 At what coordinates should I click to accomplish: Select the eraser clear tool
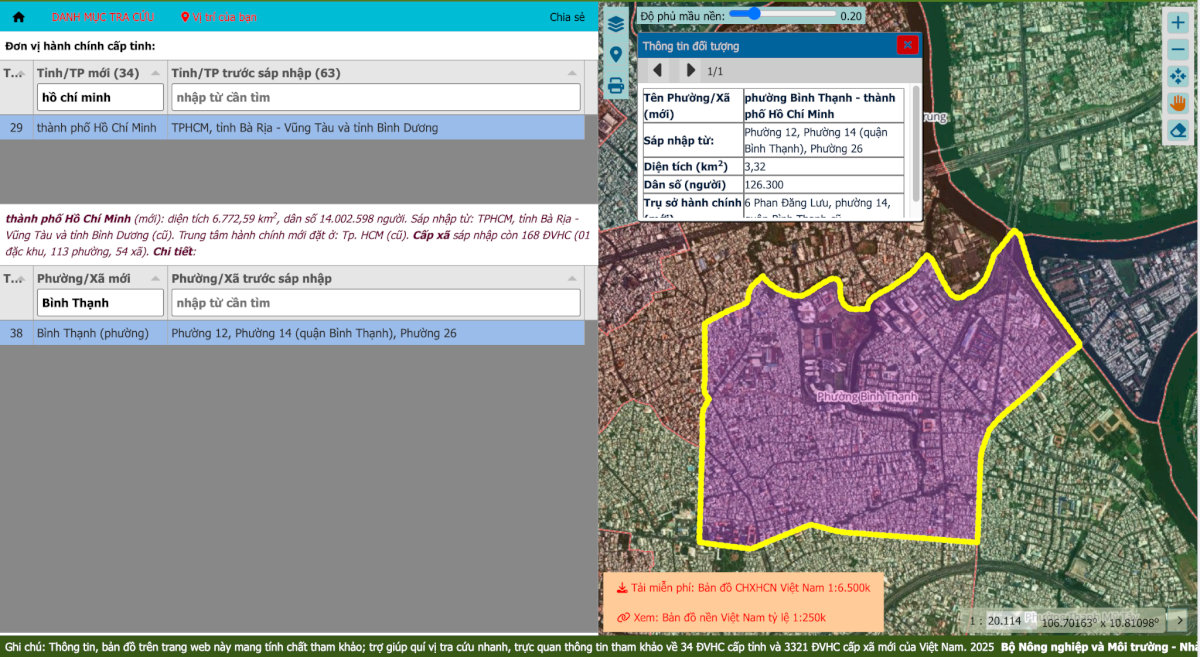click(x=1178, y=130)
